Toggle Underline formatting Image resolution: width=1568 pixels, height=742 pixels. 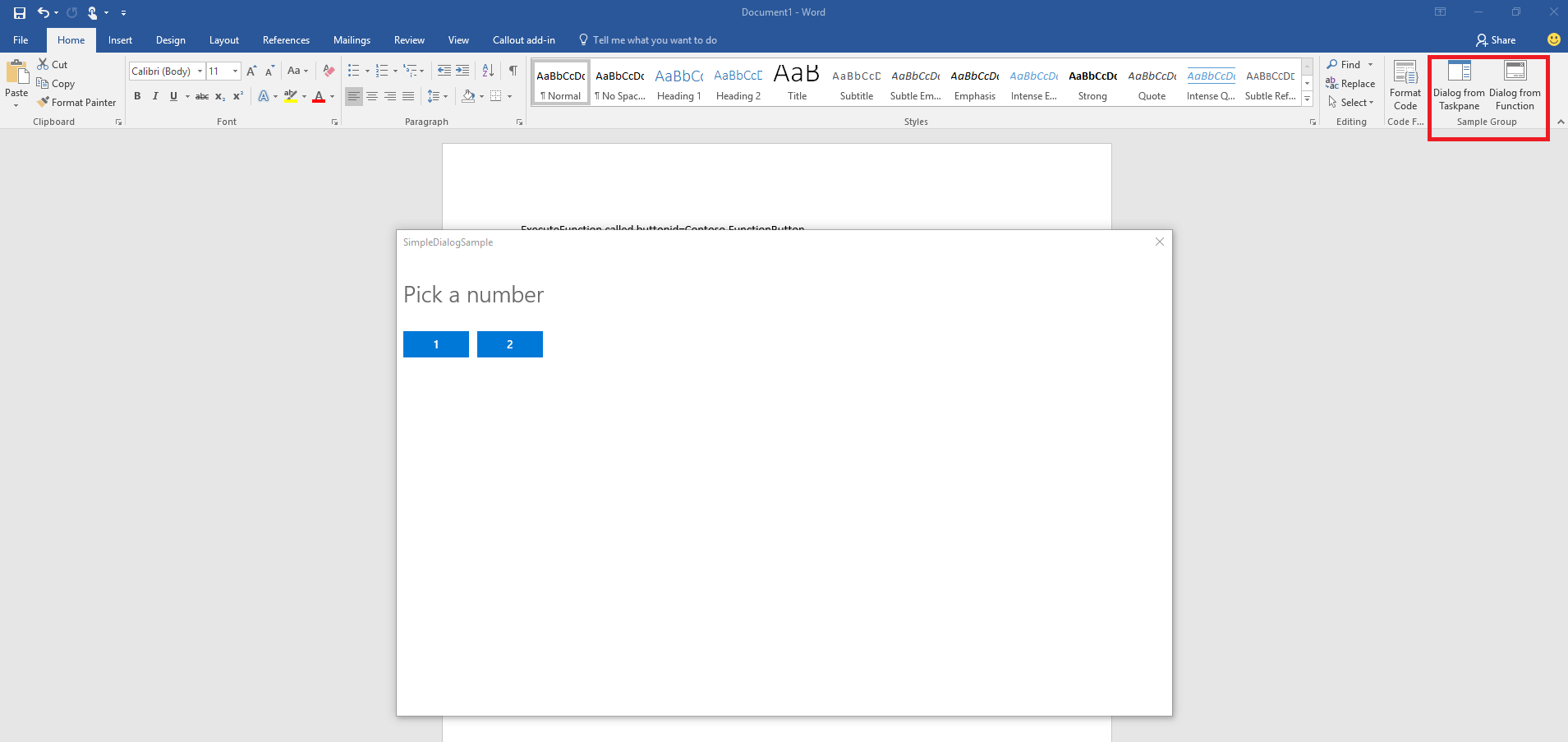pos(172,96)
